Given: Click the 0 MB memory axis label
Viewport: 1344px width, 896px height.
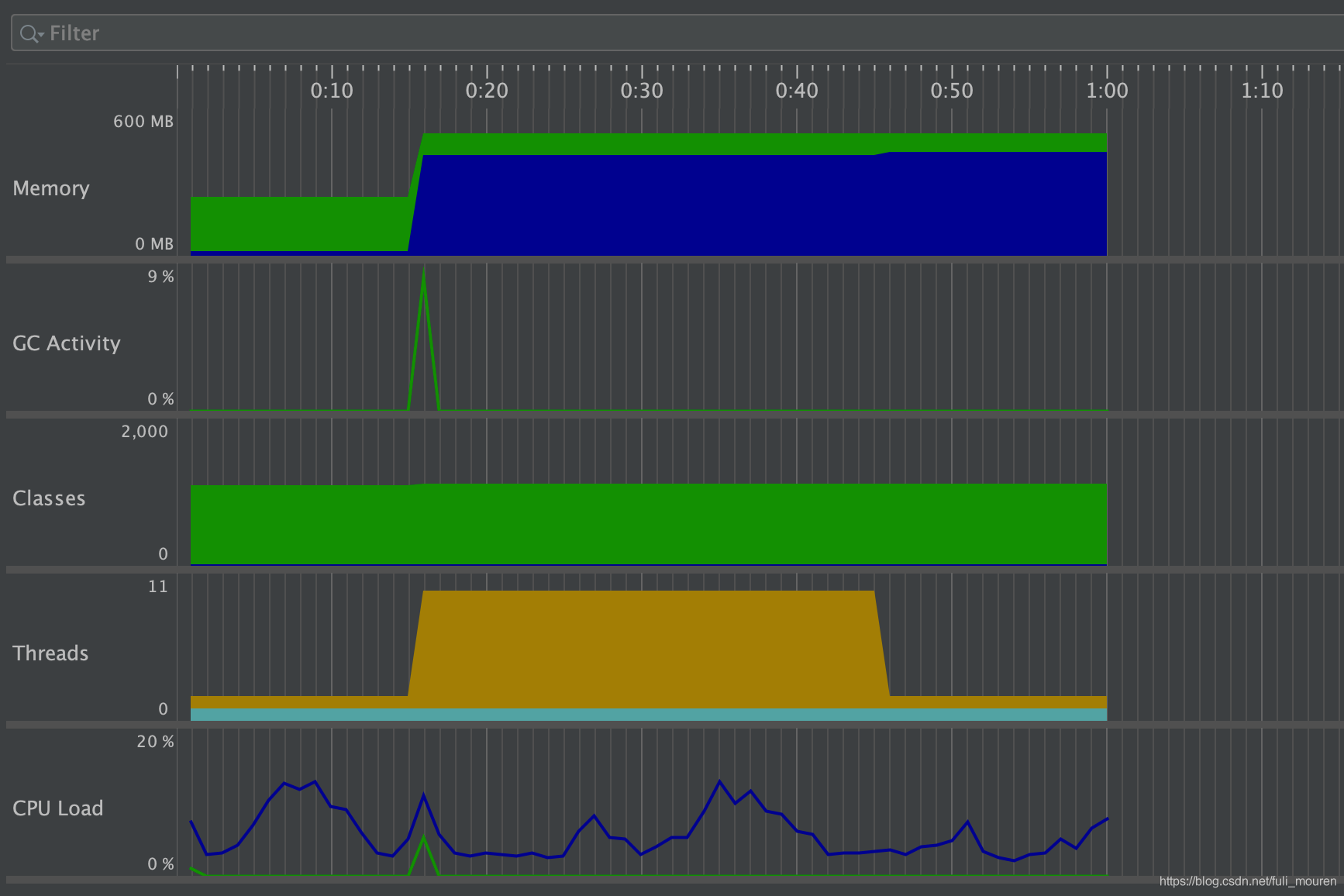Looking at the screenshot, I should tap(154, 244).
